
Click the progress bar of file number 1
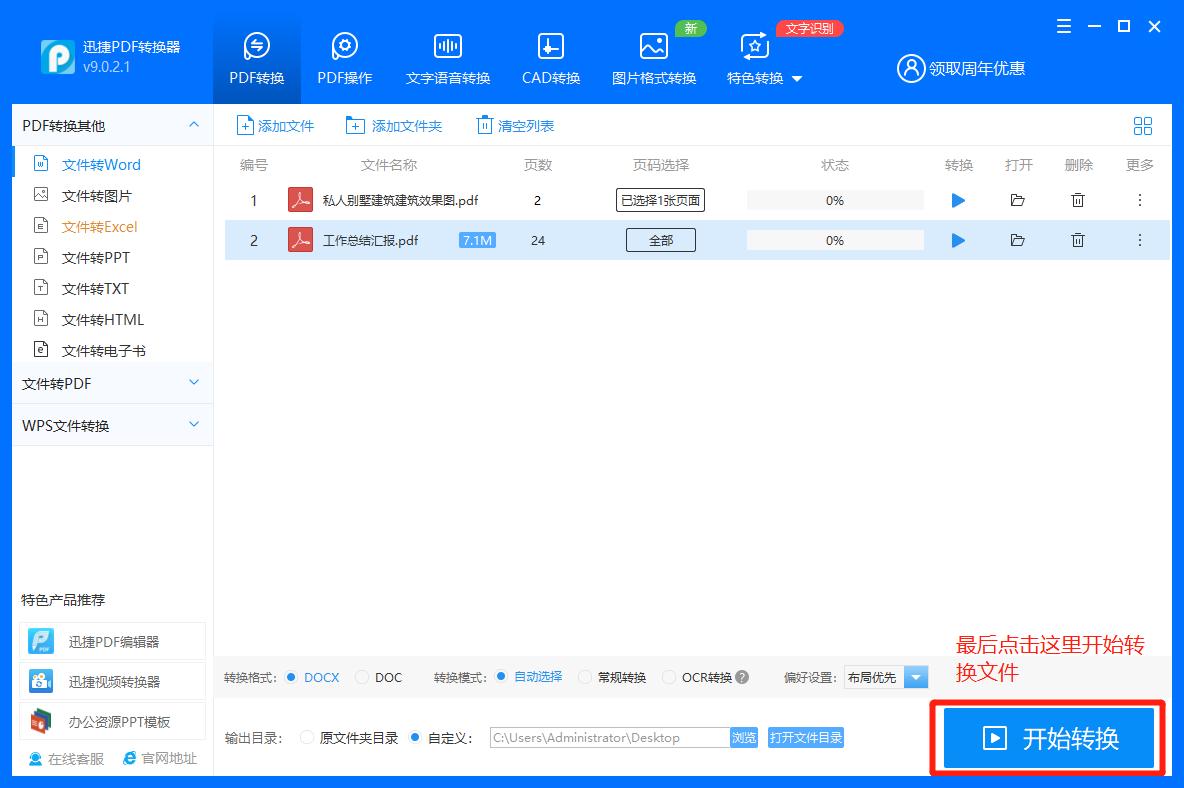pos(835,199)
